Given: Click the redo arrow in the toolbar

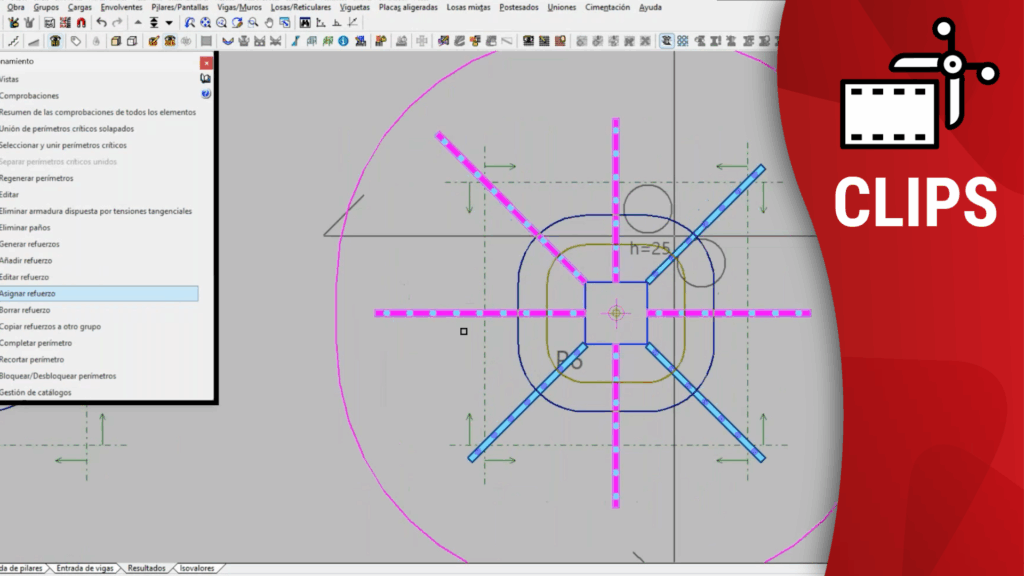Looking at the screenshot, I should 117,23.
